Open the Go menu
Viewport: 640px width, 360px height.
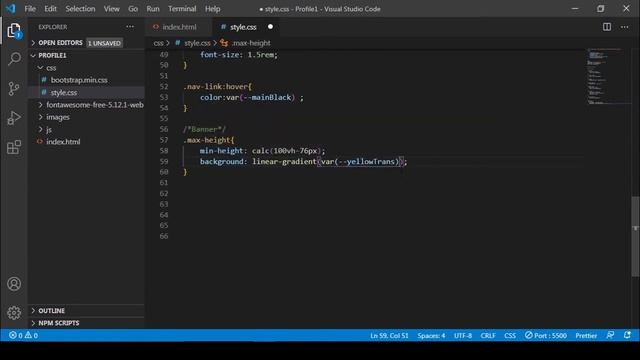click(133, 9)
